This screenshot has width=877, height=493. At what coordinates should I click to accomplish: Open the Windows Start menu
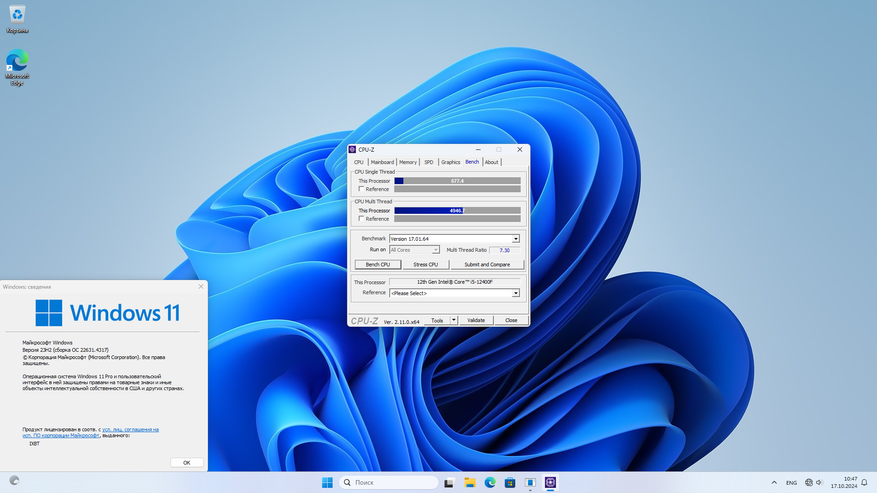[x=327, y=482]
